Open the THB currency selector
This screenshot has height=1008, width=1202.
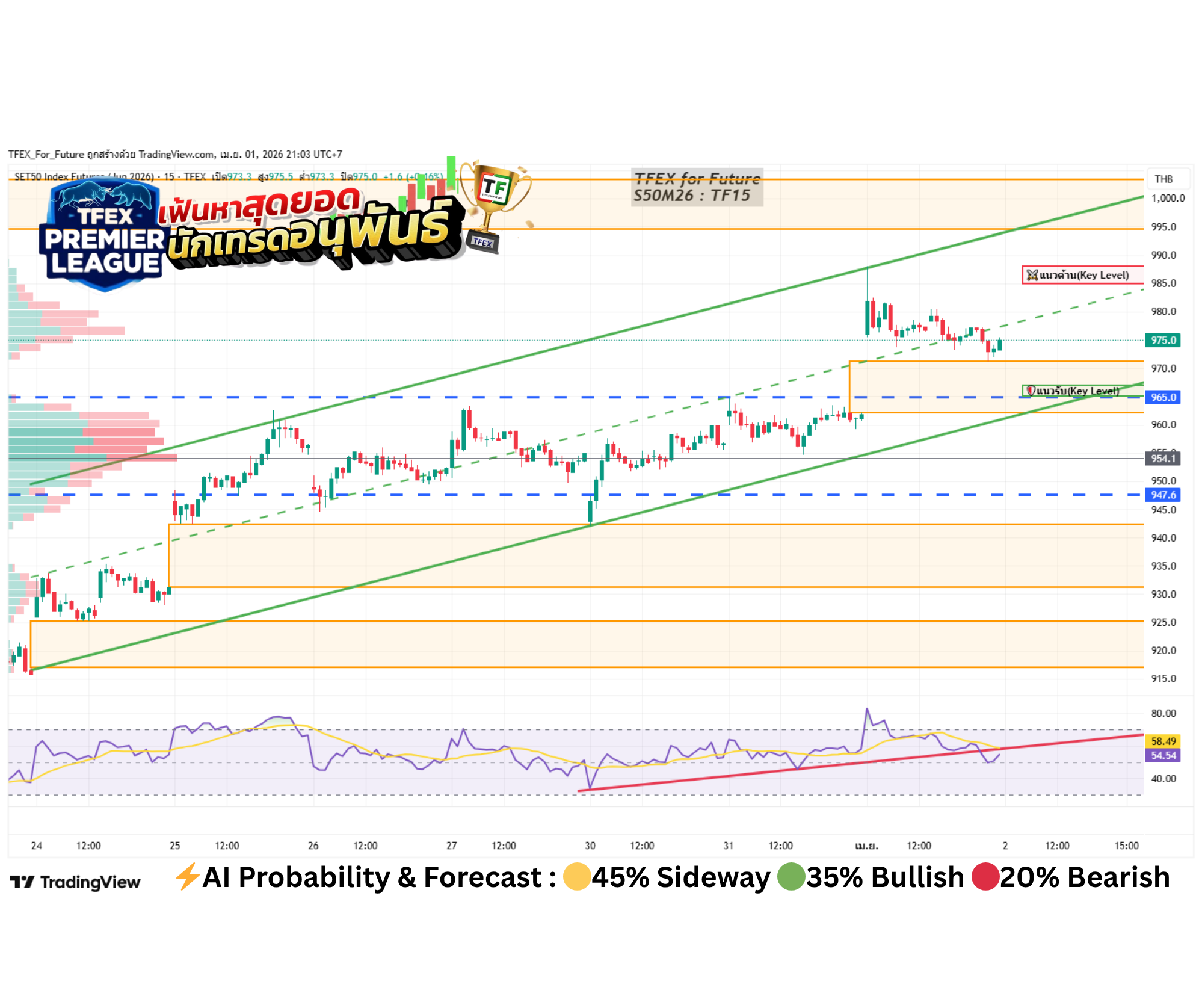pyautogui.click(x=1163, y=179)
